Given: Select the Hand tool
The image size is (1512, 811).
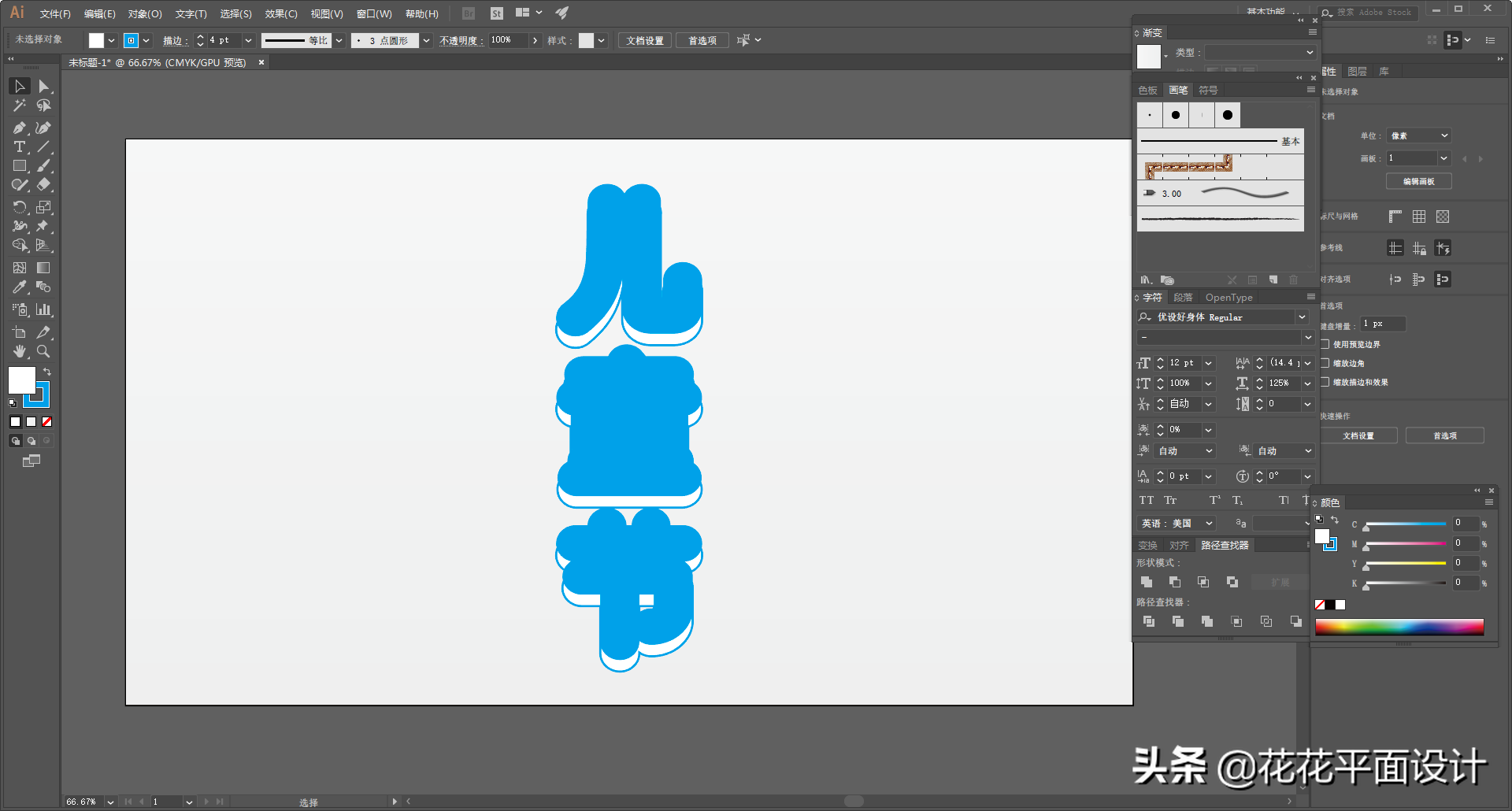Looking at the screenshot, I should pos(19,352).
